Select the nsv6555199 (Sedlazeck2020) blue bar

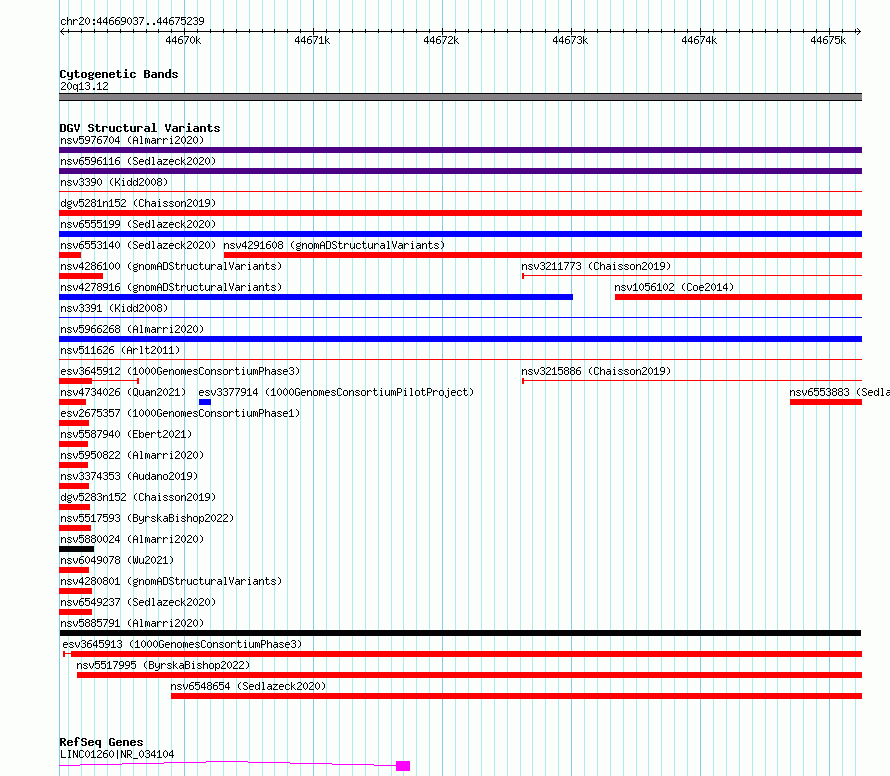click(x=460, y=234)
